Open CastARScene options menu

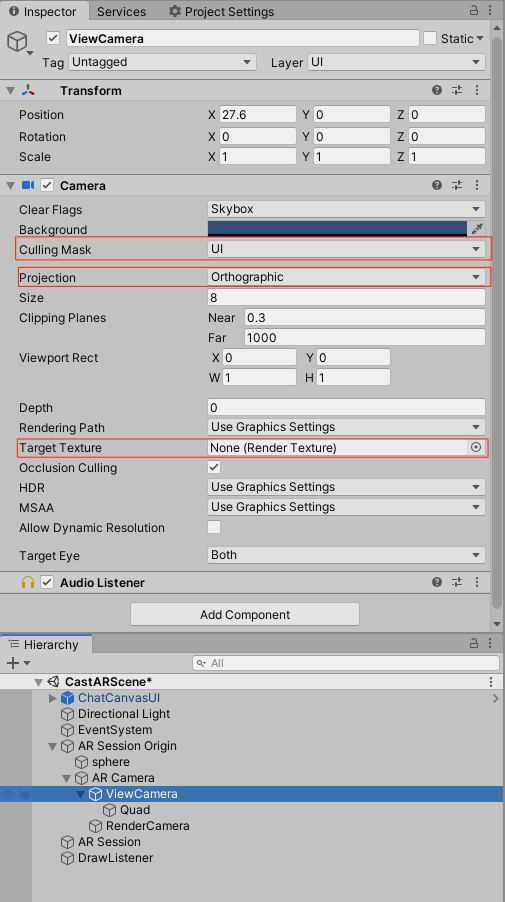point(491,682)
